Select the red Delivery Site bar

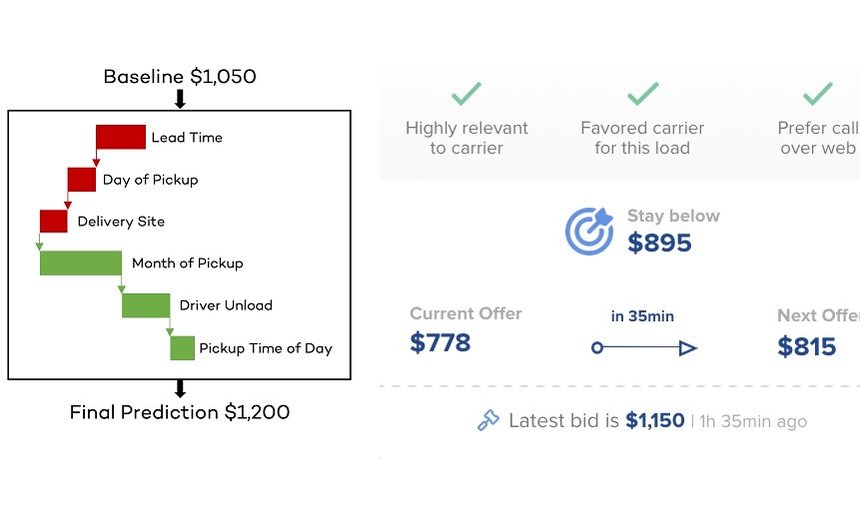[x=54, y=221]
